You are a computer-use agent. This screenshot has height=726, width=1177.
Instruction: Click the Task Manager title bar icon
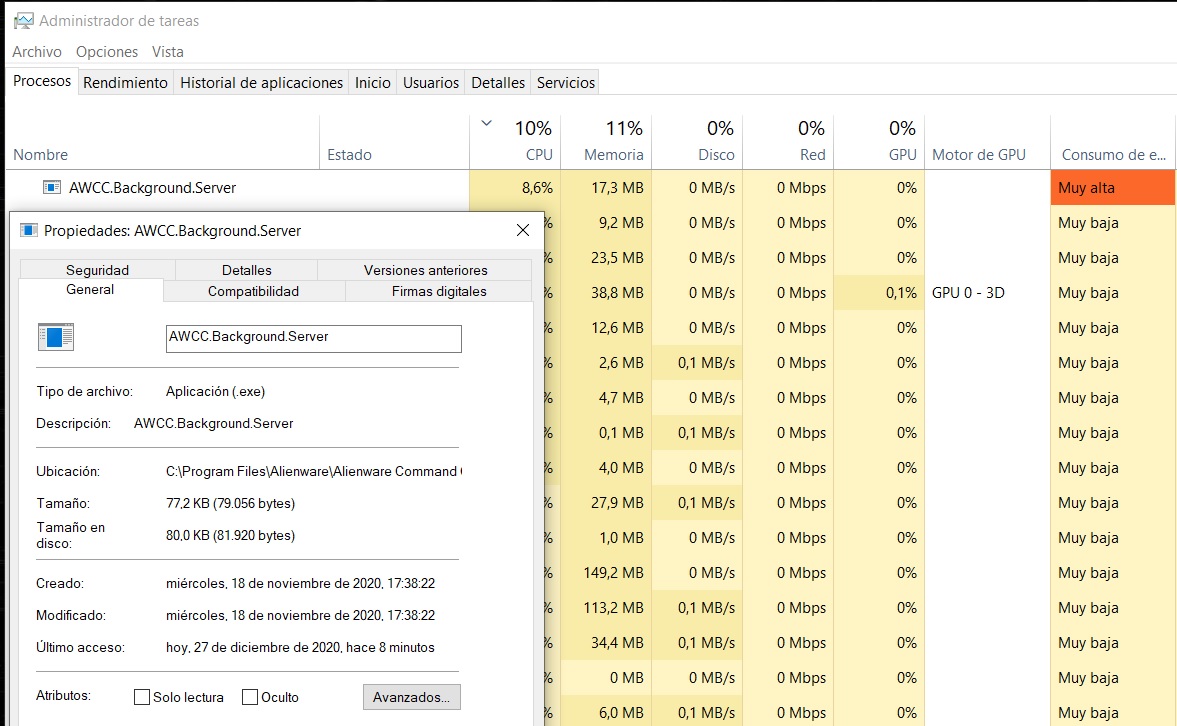point(24,21)
